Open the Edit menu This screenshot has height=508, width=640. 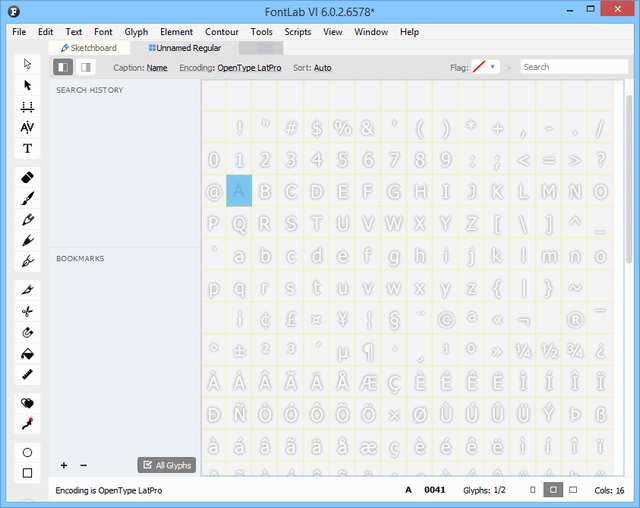(45, 32)
